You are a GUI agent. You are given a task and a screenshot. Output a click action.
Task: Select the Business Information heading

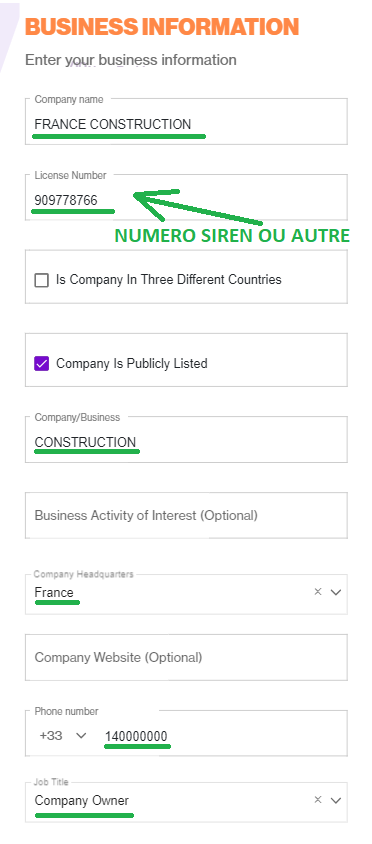click(162, 26)
